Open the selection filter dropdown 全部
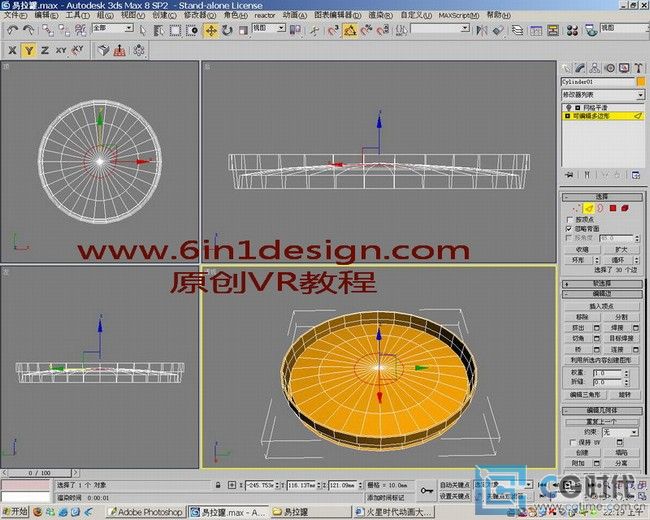This screenshot has width=650, height=520. [x=112, y=28]
